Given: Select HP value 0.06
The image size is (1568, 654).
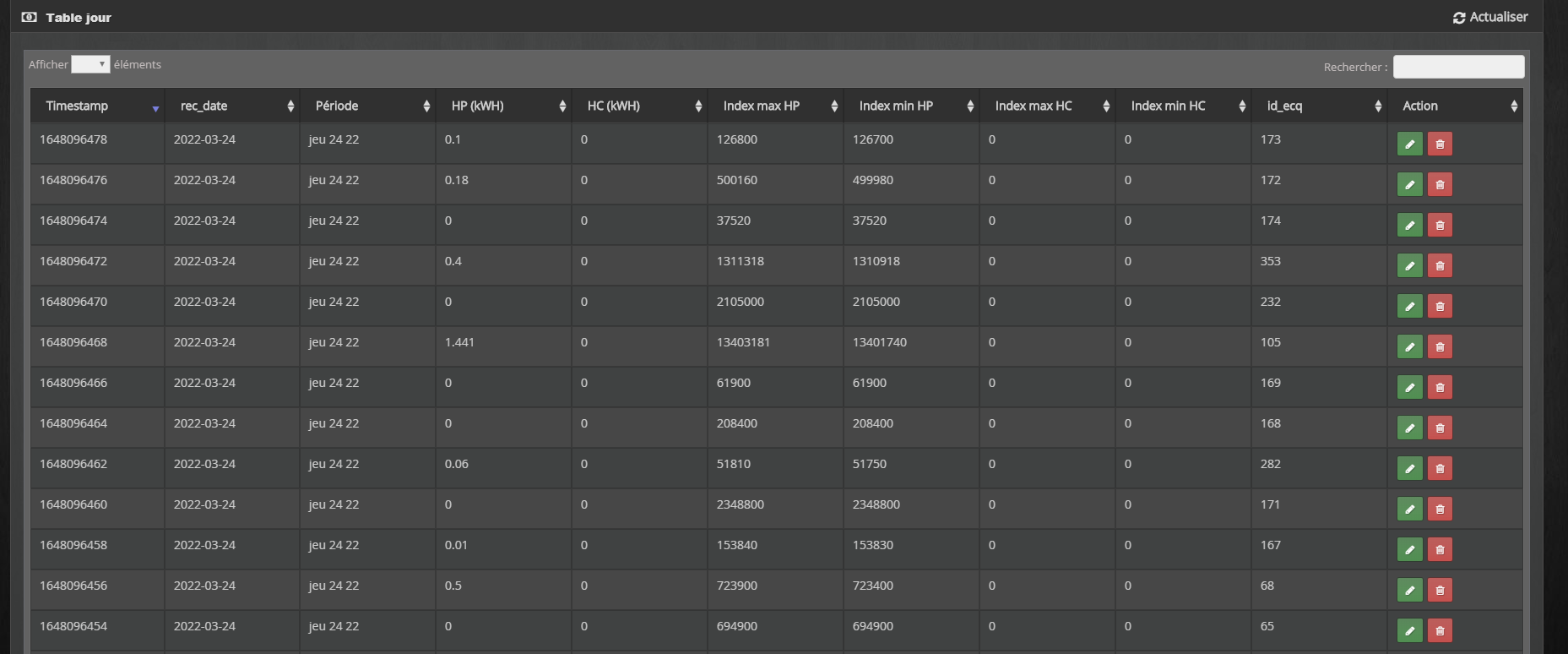Looking at the screenshot, I should pyautogui.click(x=457, y=464).
